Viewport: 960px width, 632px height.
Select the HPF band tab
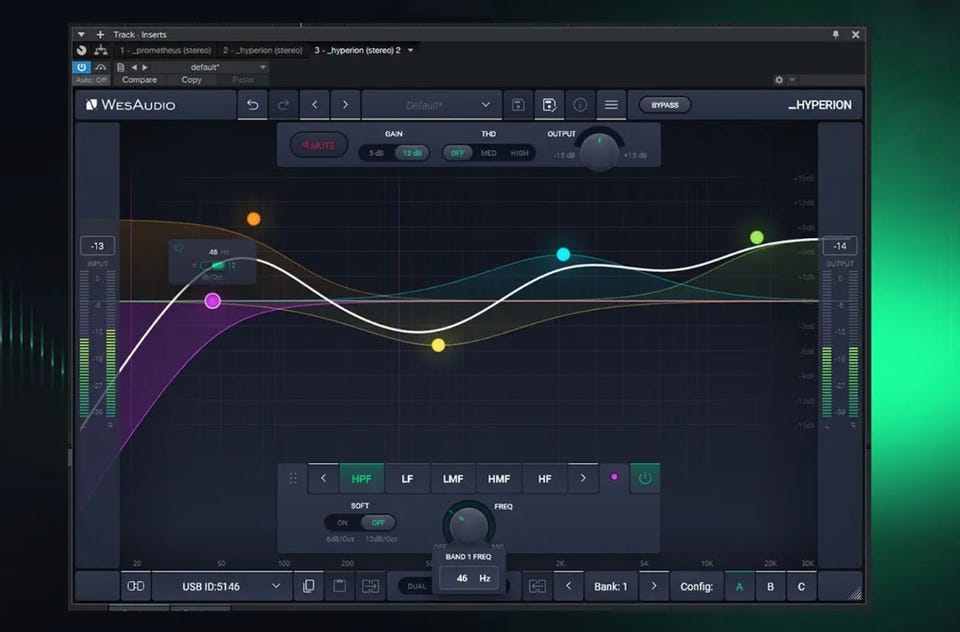(361, 478)
